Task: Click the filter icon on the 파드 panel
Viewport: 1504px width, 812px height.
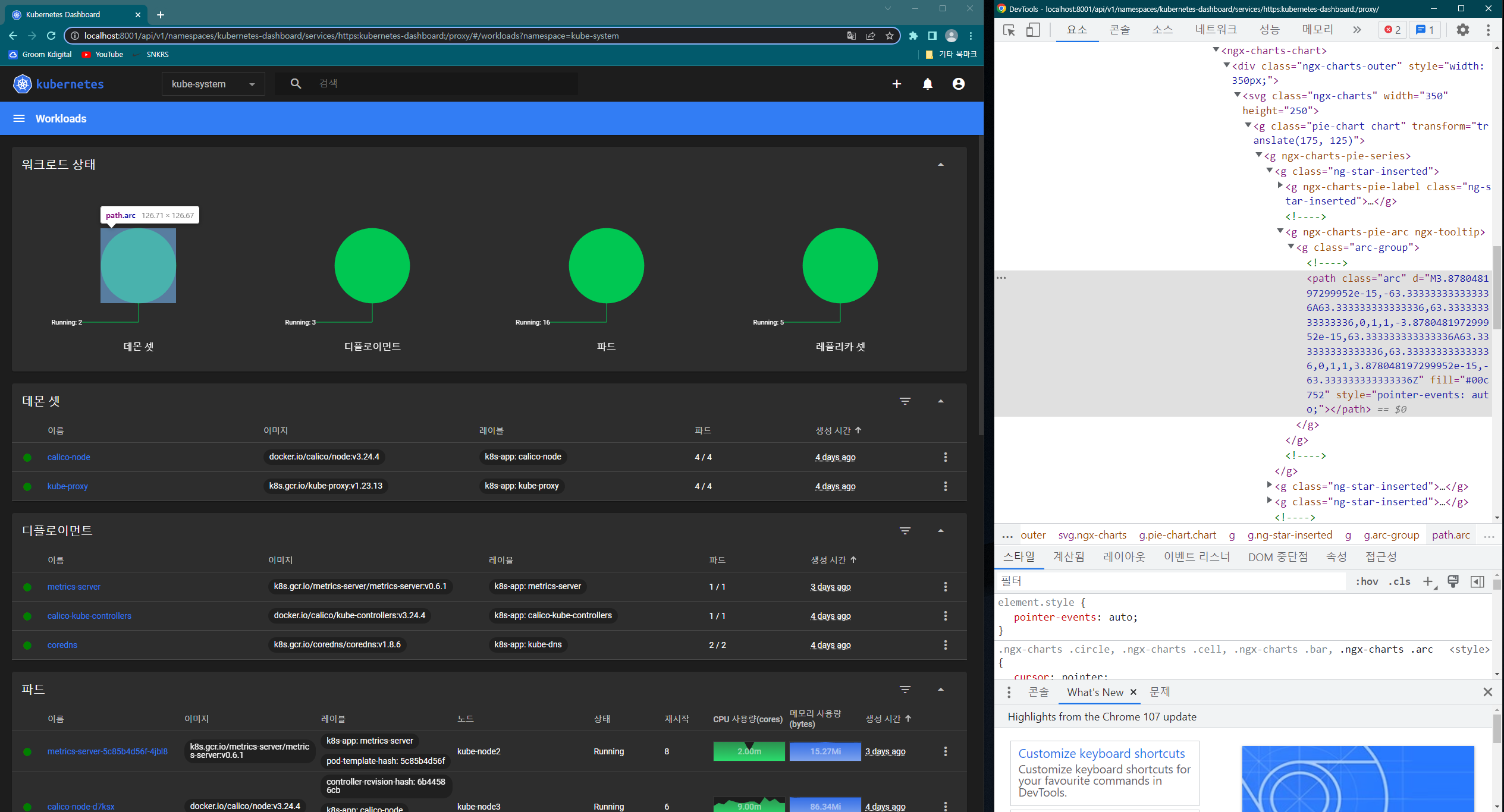Action: [x=905, y=690]
